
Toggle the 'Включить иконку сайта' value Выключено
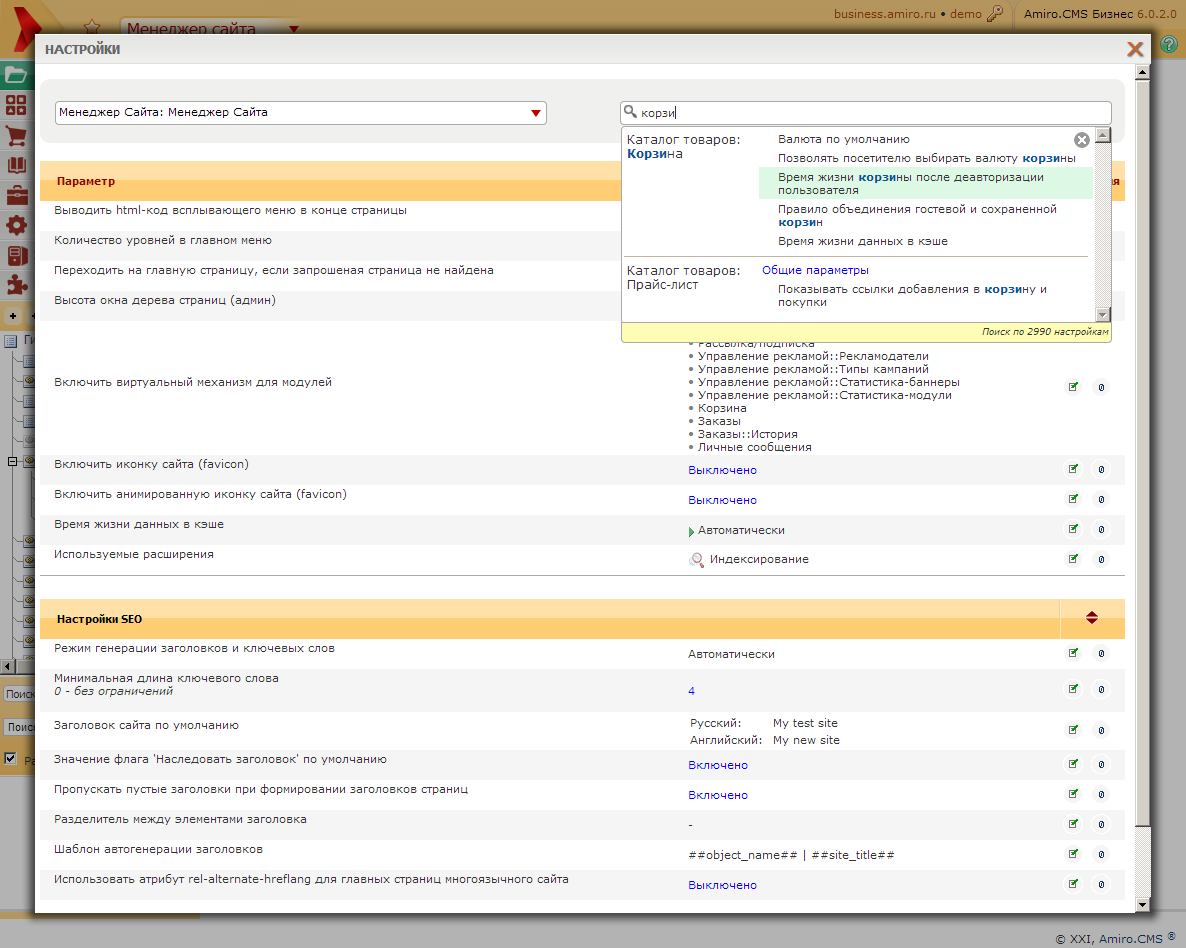722,470
